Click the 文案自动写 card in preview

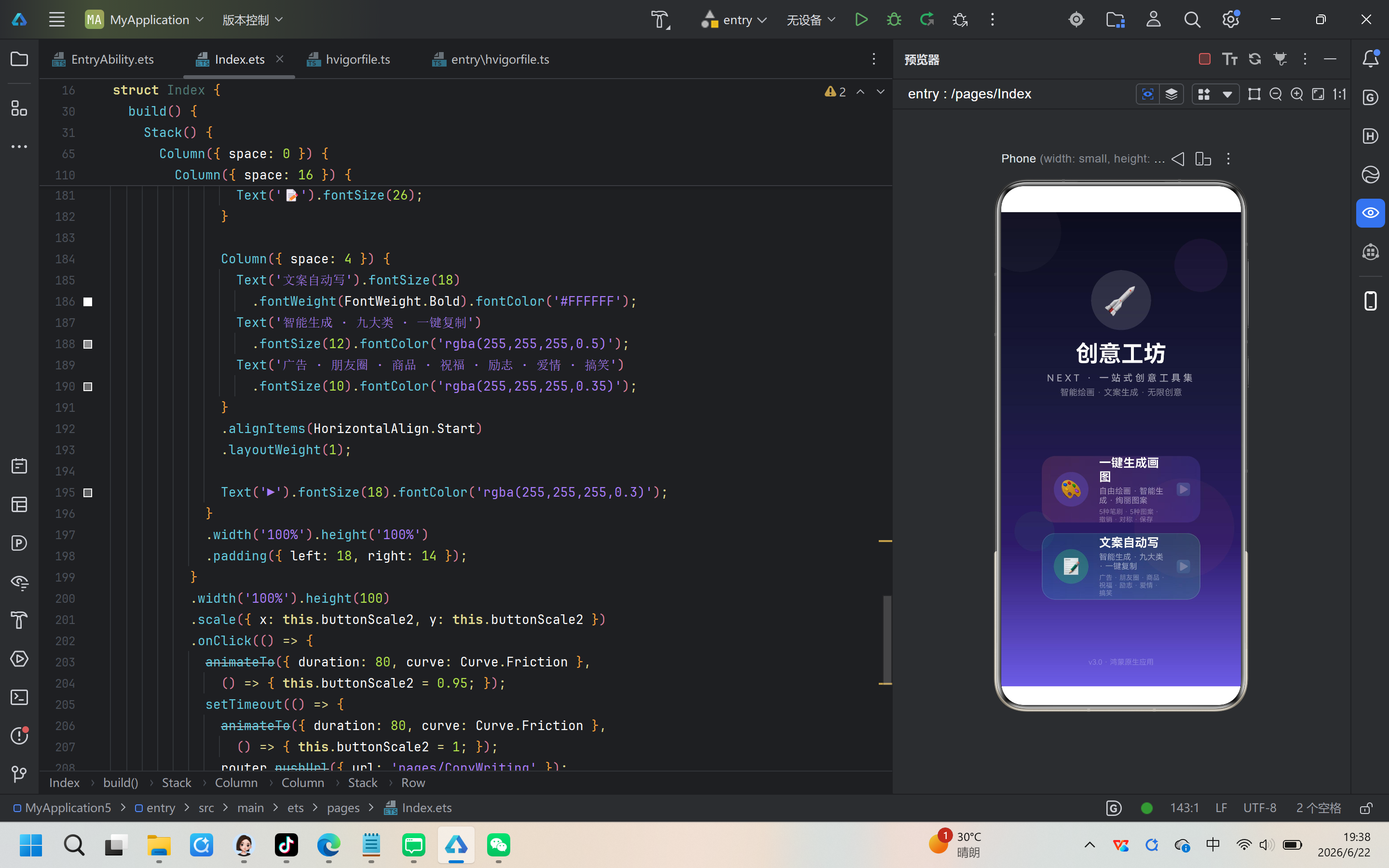(1120, 566)
